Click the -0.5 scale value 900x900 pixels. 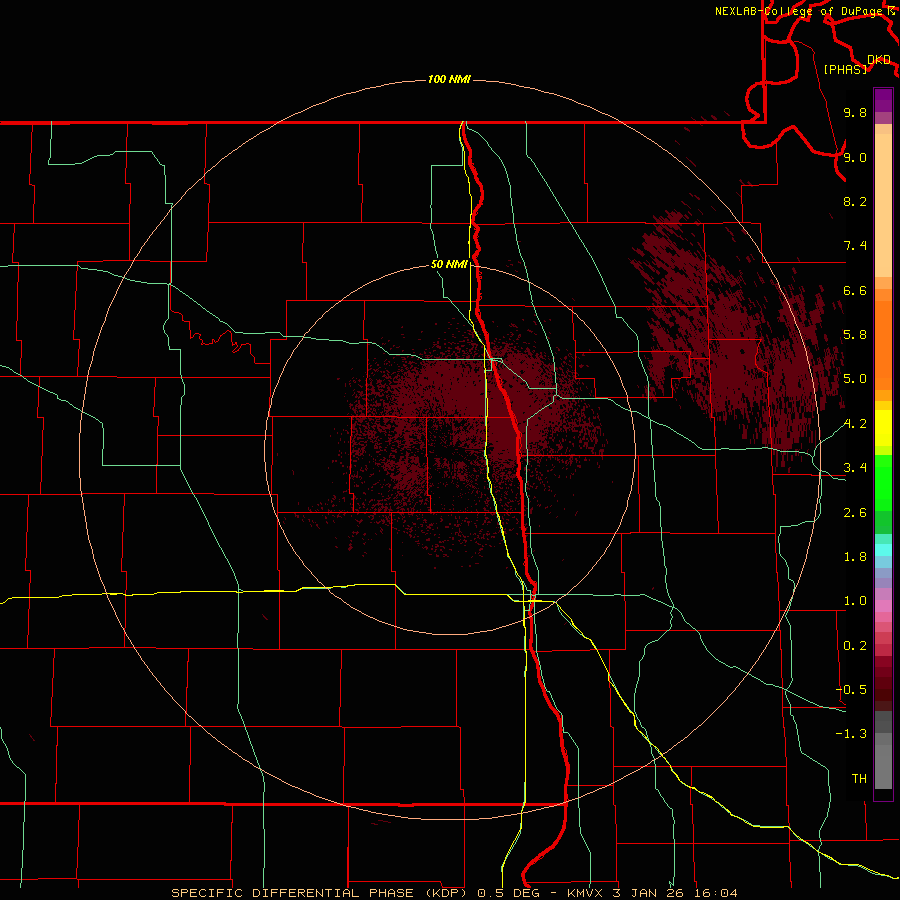(851, 690)
